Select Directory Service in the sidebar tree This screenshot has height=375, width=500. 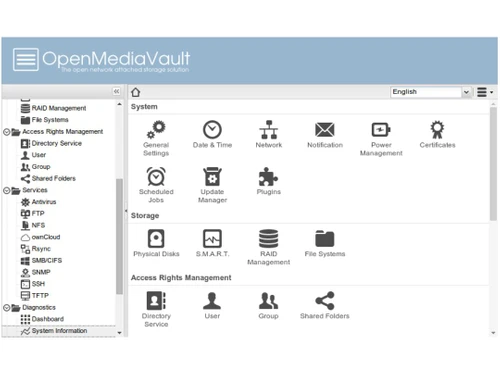tap(51, 143)
